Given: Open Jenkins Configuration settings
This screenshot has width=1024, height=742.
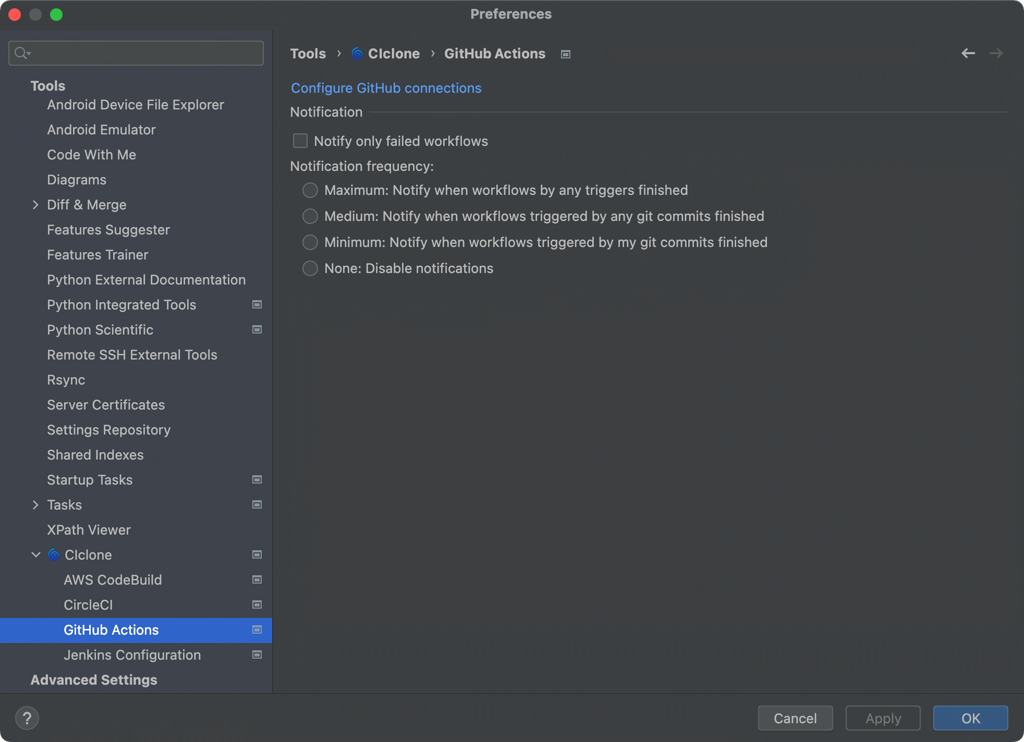Looking at the screenshot, I should [133, 654].
